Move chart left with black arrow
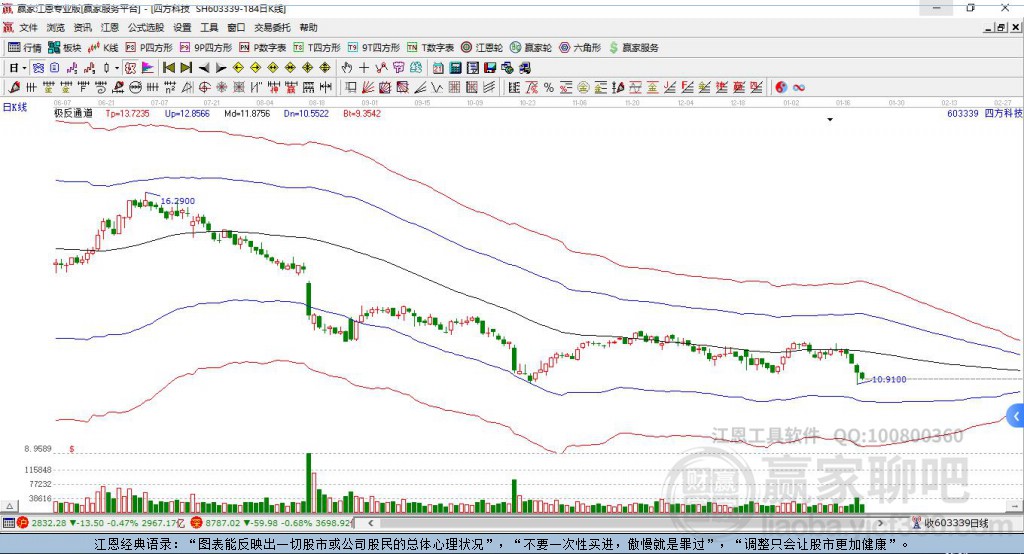The width and height of the screenshot is (1024, 554). pyautogui.click(x=204, y=68)
